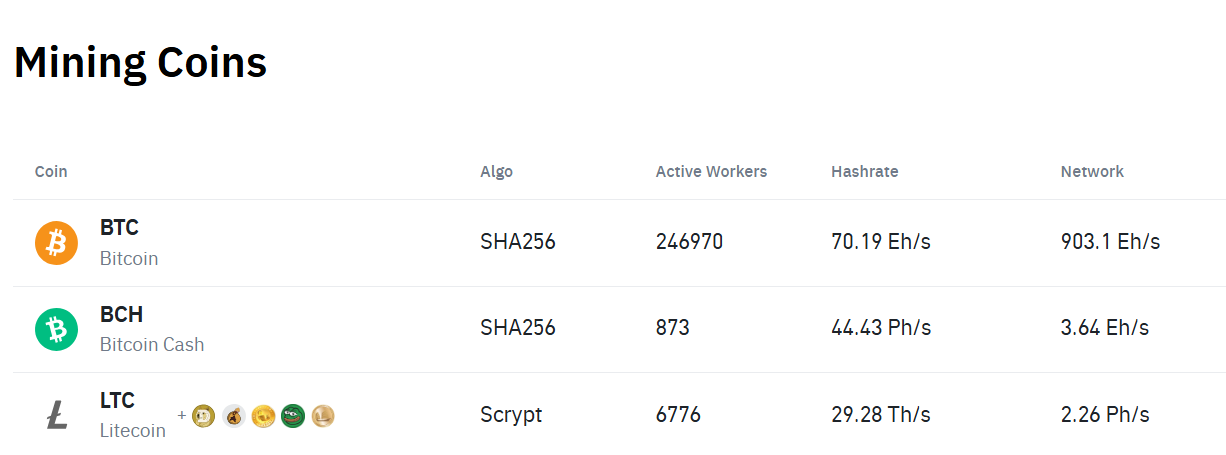Click the Coin column header
Image resolution: width=1226 pixels, height=455 pixels.
(x=51, y=172)
